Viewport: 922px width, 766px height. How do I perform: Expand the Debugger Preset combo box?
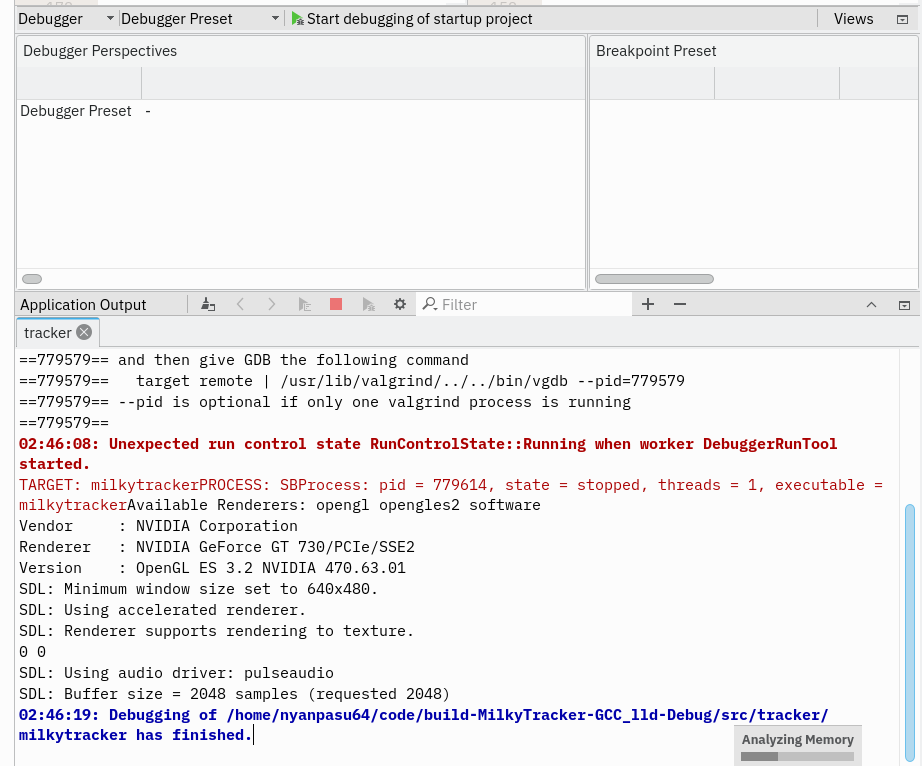[x=200, y=18]
